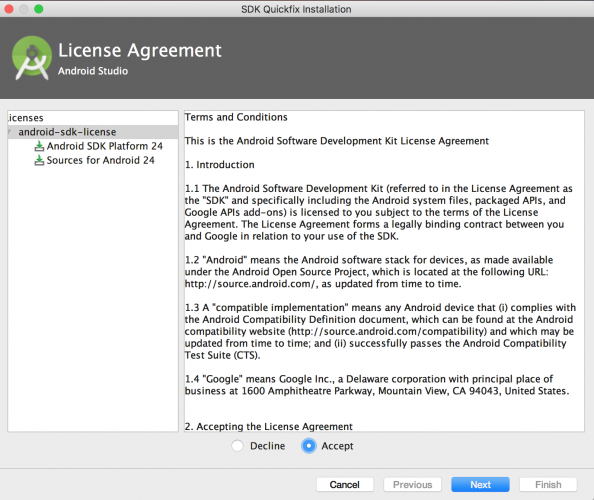Screen dimensions: 594x500
Task: Collapse the android-sdk-license tree node
Action: point(10,132)
